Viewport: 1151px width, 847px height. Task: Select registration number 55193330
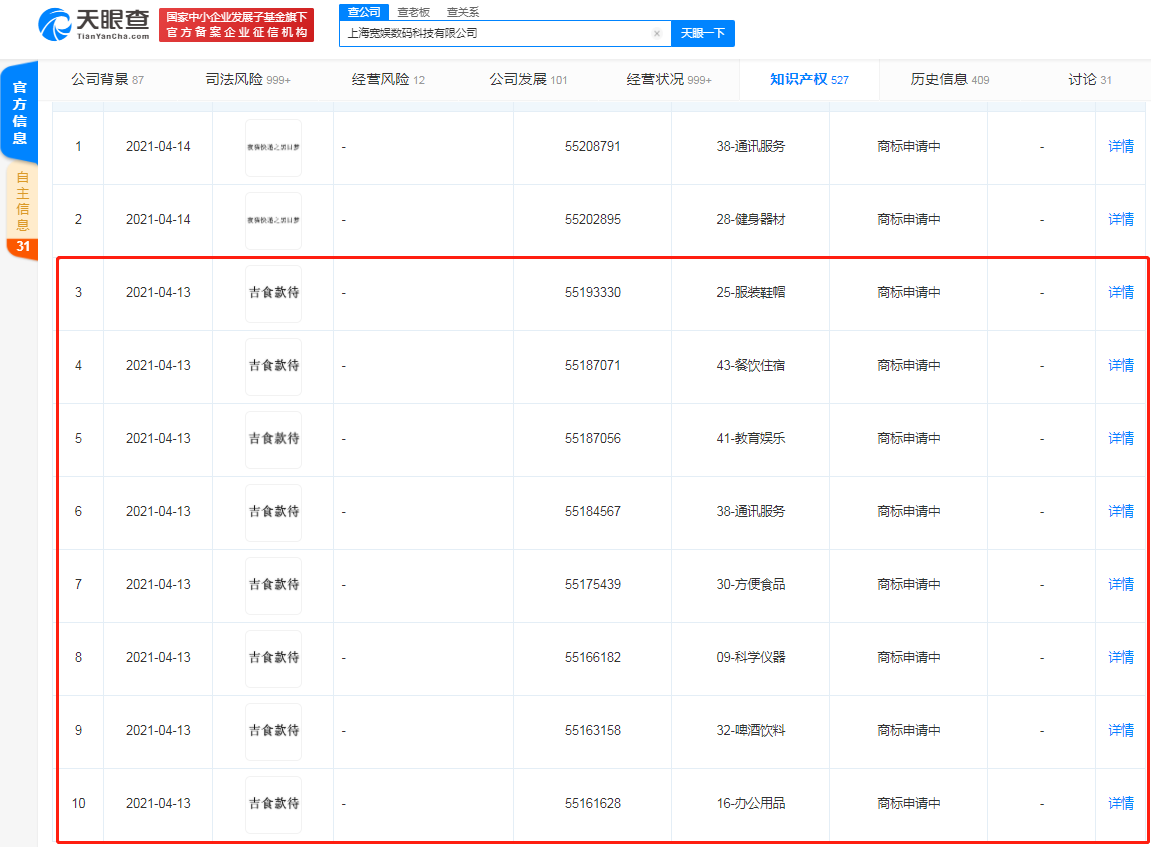point(592,293)
